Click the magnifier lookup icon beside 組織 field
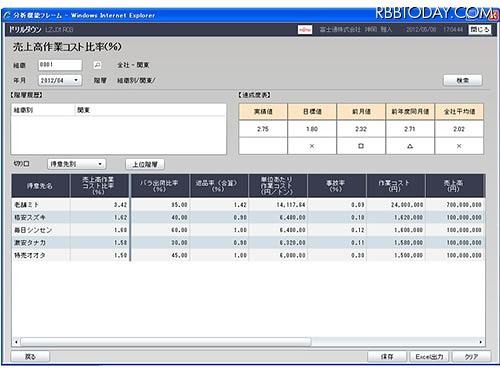Viewport: 500px width, 380px height. [x=97, y=65]
